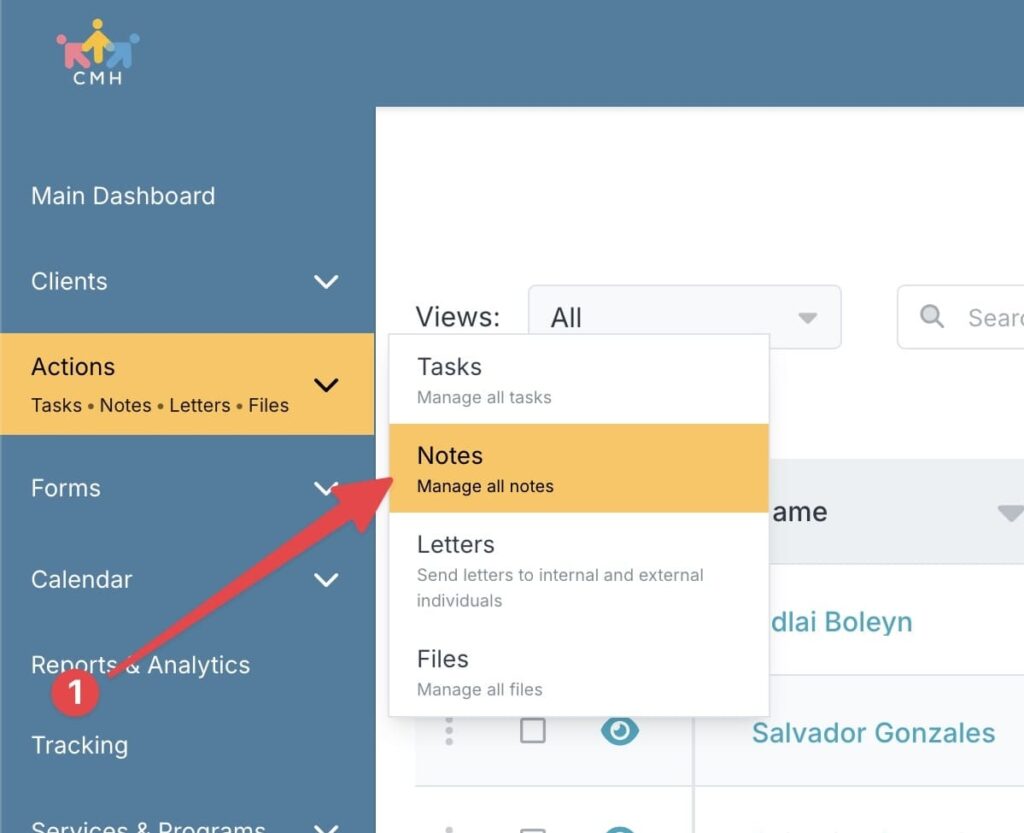This screenshot has height=833, width=1024.
Task: Open Main Dashboard in sidebar
Action: click(x=123, y=196)
